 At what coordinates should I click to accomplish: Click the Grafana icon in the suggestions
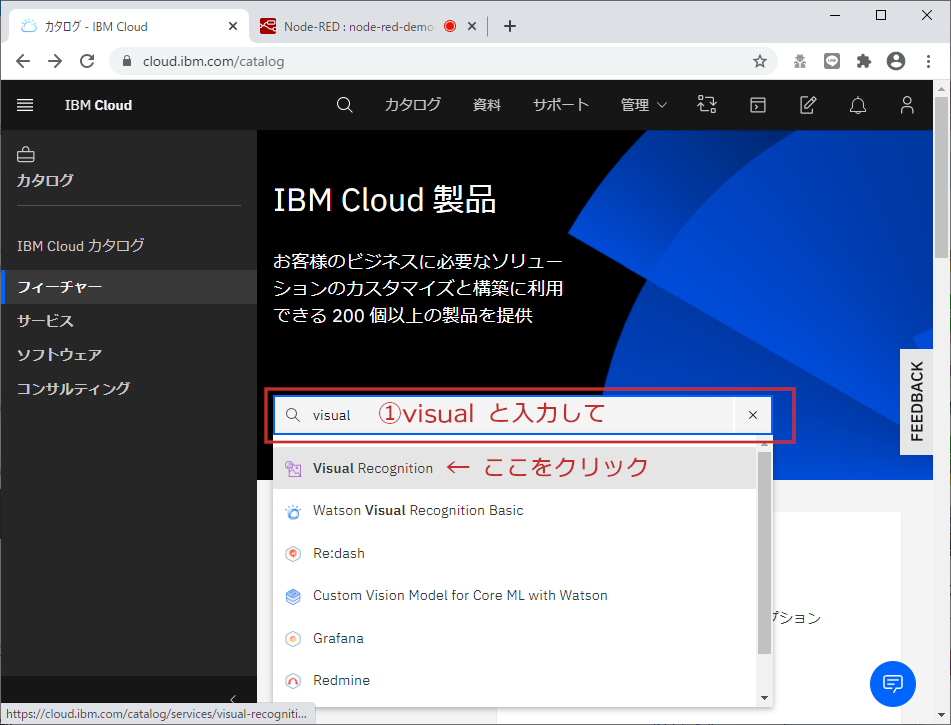293,638
